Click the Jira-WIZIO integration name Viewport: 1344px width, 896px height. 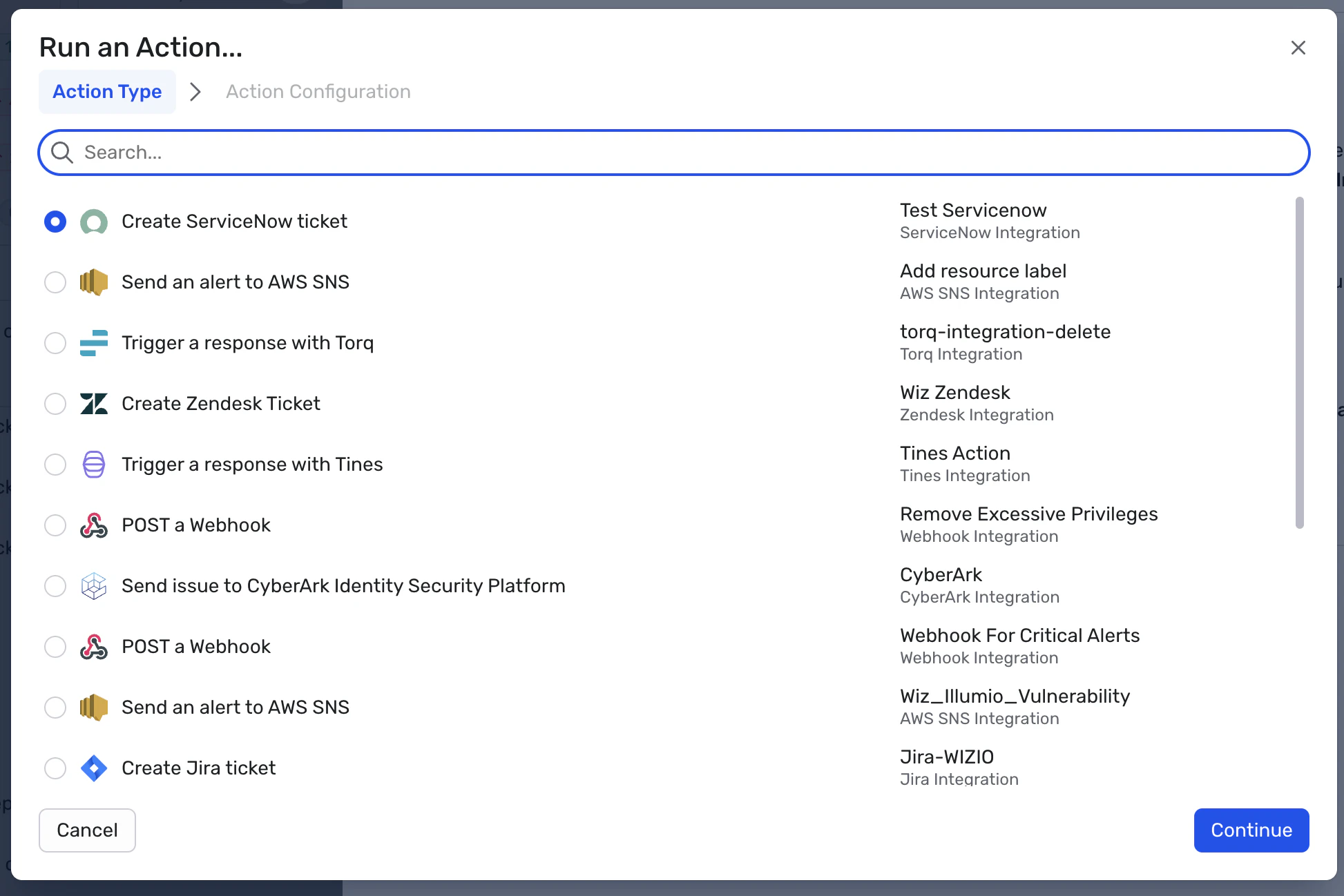947,757
